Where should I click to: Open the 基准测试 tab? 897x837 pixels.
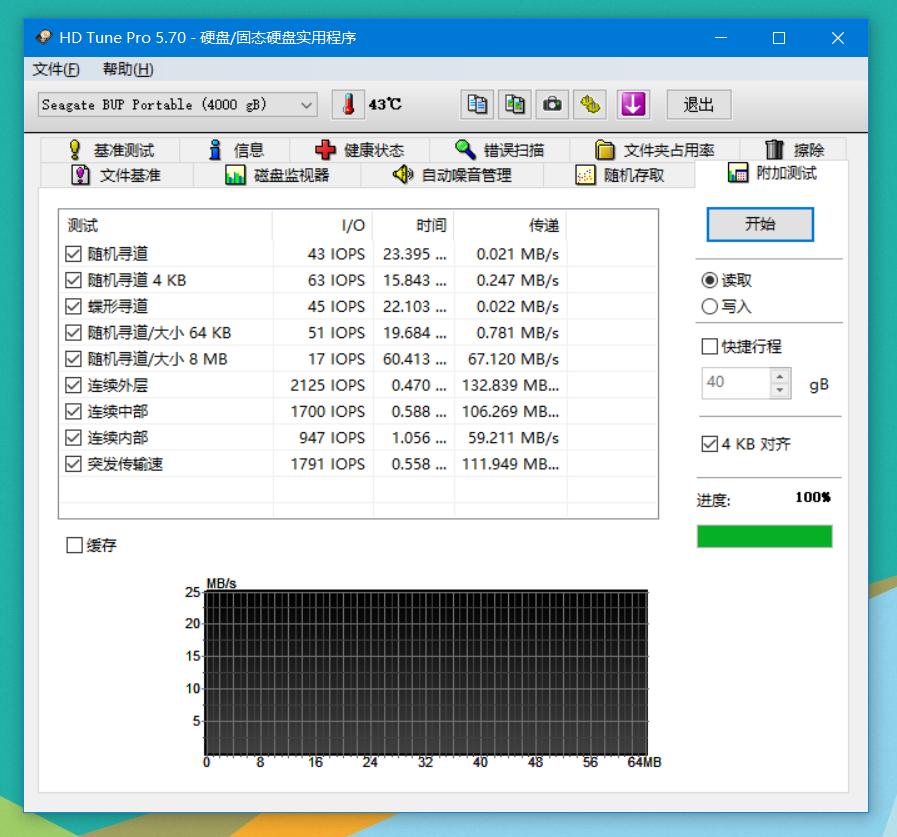[110, 150]
